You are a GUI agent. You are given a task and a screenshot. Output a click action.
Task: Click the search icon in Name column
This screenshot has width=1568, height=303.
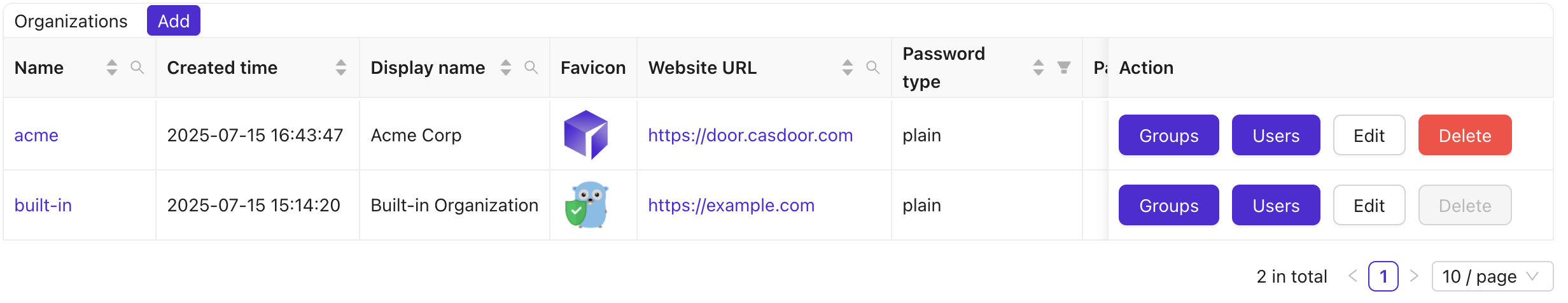(x=137, y=67)
